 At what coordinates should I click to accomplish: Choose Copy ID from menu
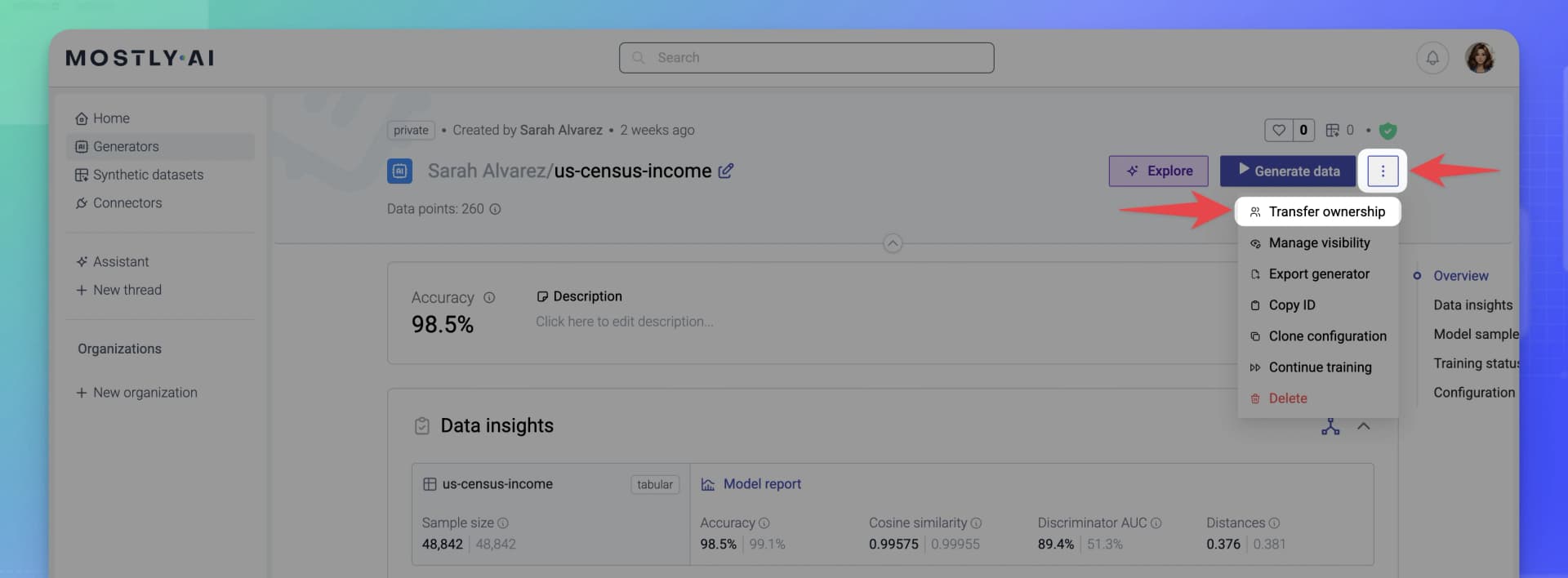pyautogui.click(x=1317, y=305)
